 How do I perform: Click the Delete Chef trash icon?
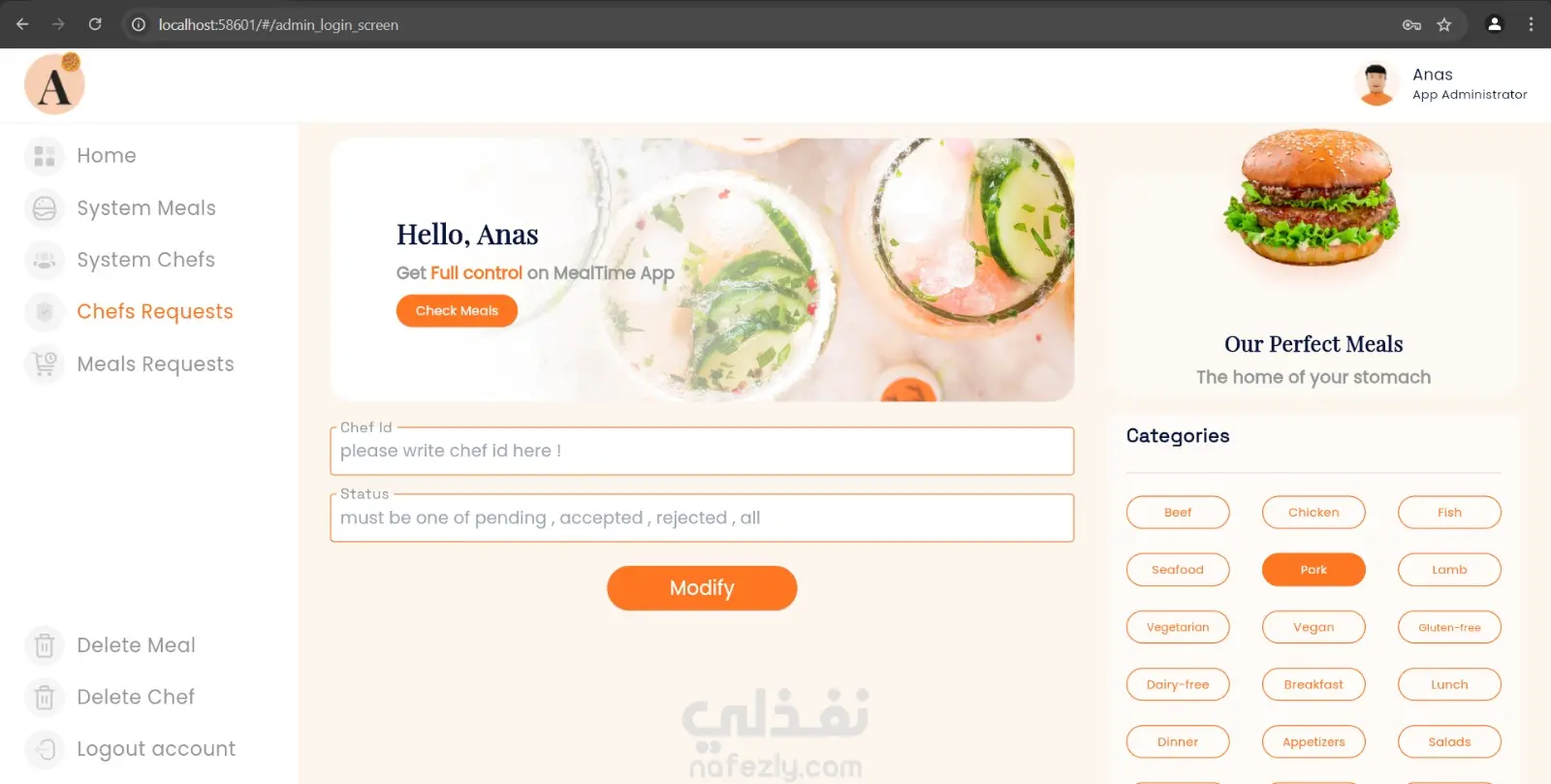point(45,697)
